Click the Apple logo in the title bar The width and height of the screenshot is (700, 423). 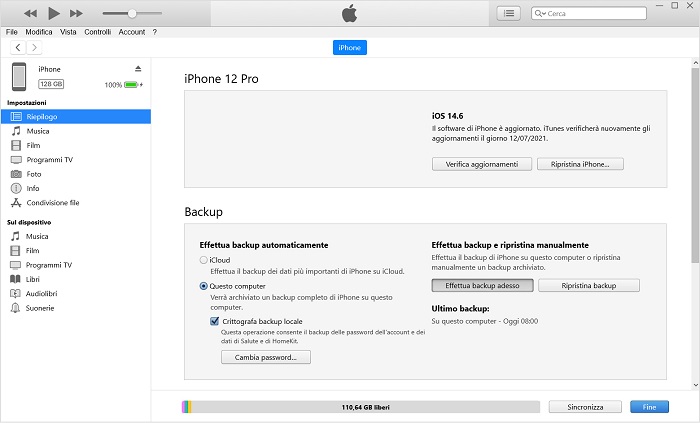click(350, 13)
